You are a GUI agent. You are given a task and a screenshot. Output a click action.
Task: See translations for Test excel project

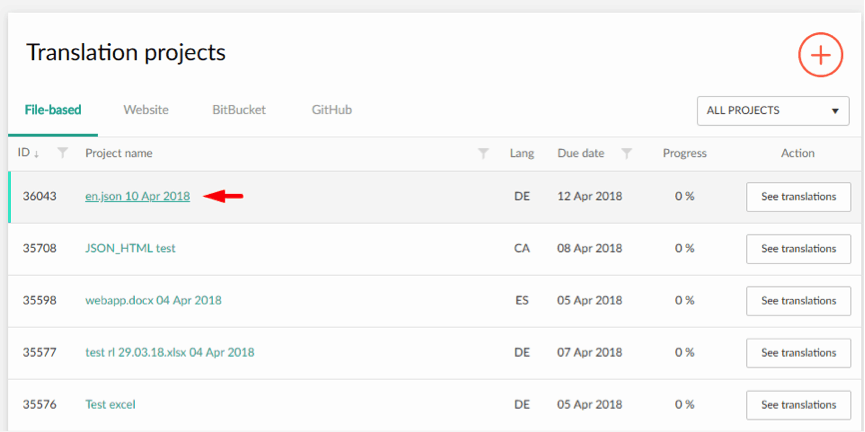point(798,405)
